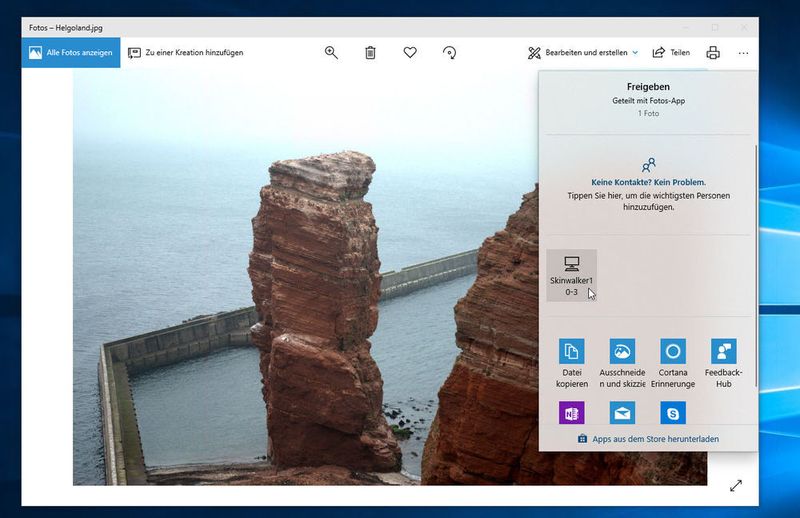The width and height of the screenshot is (800, 518).
Task: Print the photo using the printer icon
Action: [x=713, y=53]
